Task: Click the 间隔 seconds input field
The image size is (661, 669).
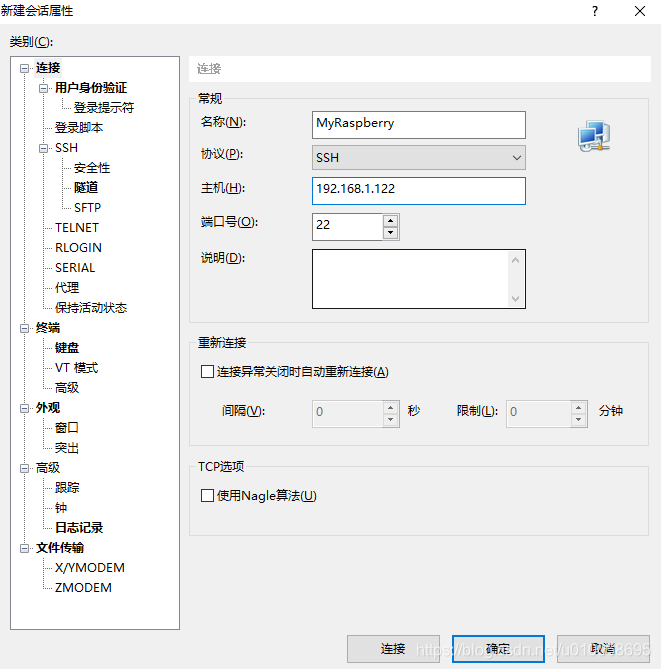Action: coord(347,413)
